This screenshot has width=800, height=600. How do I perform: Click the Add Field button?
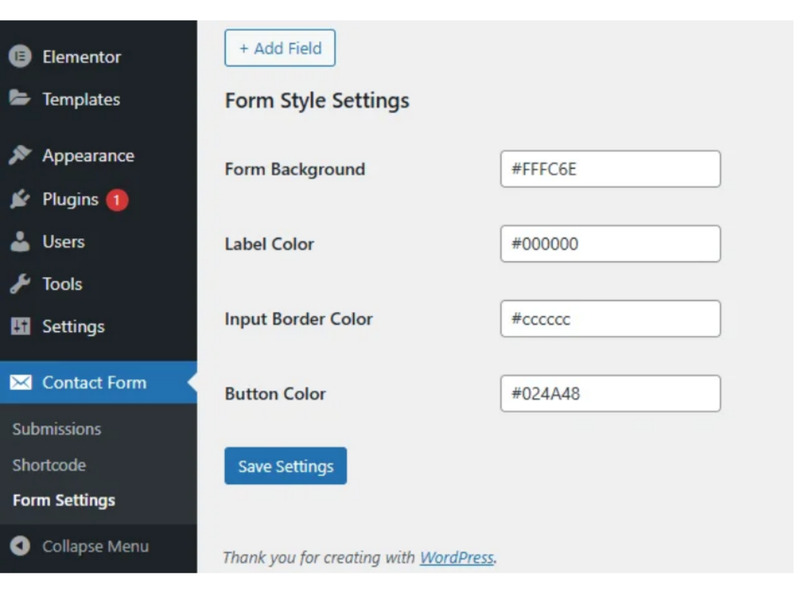(280, 48)
